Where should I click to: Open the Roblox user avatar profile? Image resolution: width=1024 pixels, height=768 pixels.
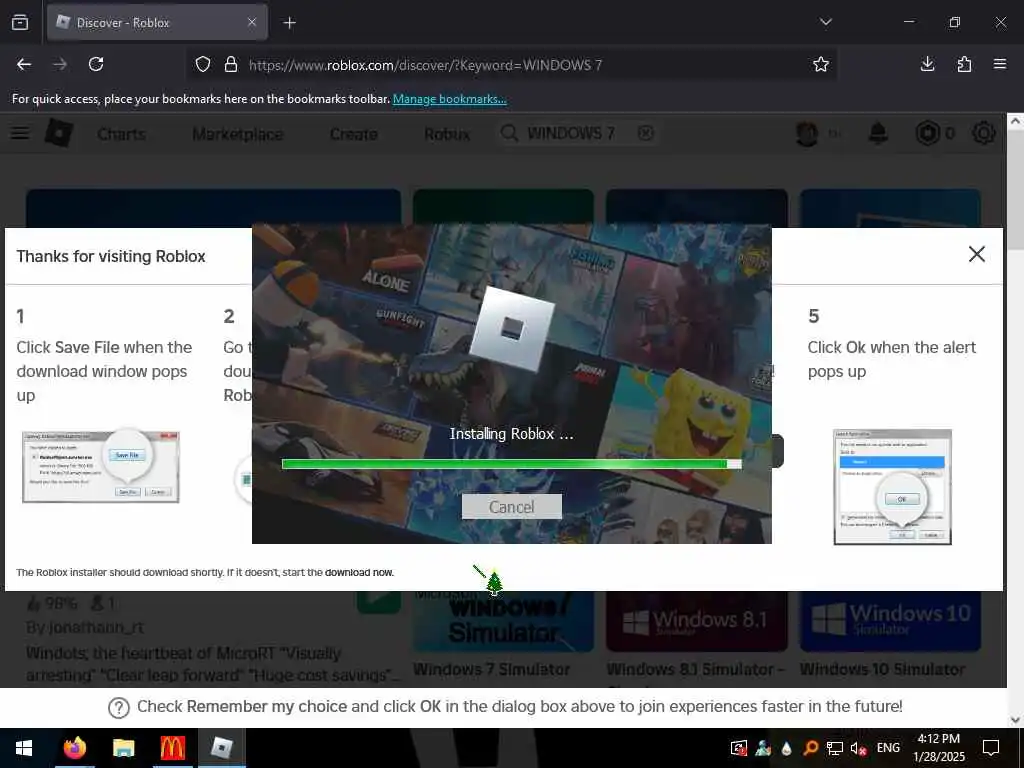tap(807, 133)
